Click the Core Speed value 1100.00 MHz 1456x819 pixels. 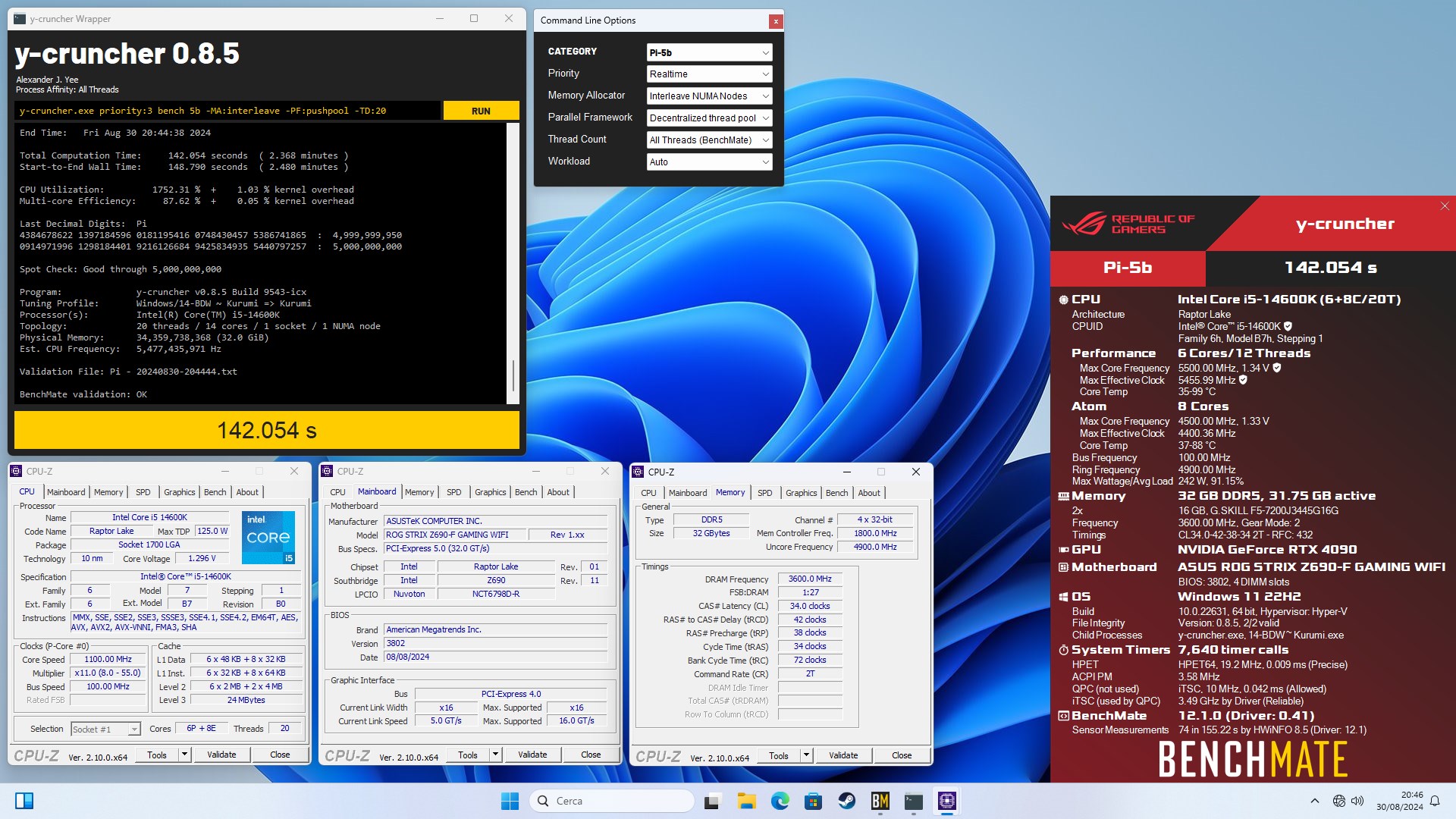(x=108, y=659)
